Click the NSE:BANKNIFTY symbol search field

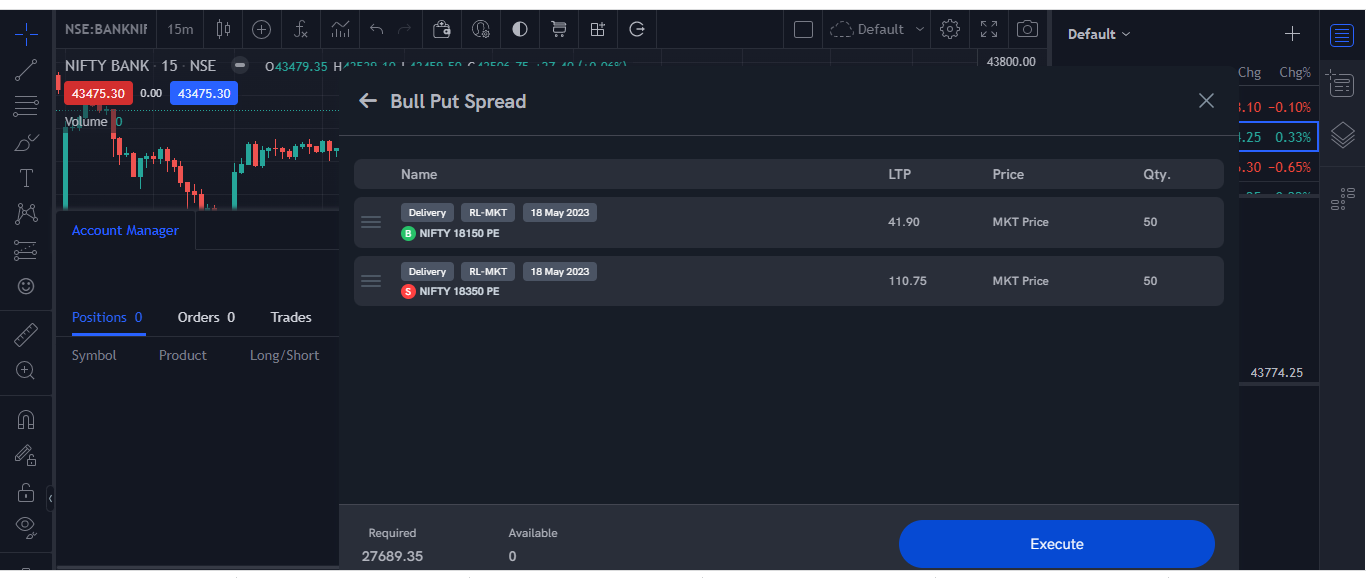click(x=106, y=29)
